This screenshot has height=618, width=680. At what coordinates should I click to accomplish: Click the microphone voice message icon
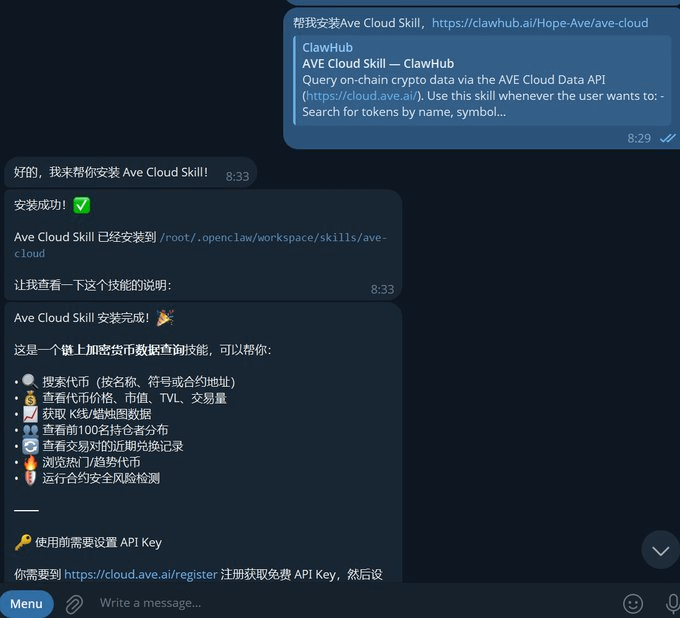point(672,604)
